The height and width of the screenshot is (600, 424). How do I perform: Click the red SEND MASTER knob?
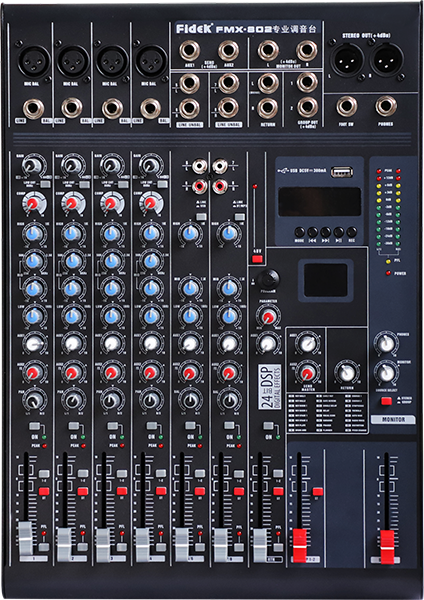(x=307, y=372)
